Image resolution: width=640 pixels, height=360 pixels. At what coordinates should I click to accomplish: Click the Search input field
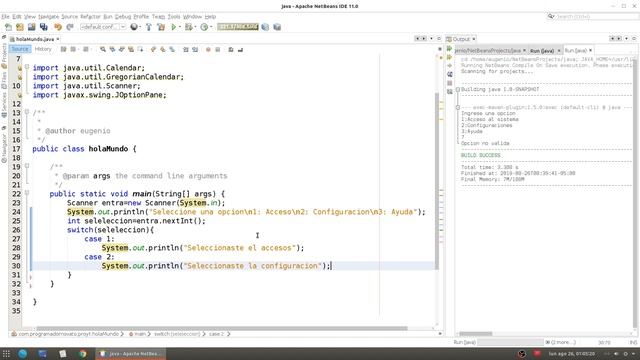[596, 17]
